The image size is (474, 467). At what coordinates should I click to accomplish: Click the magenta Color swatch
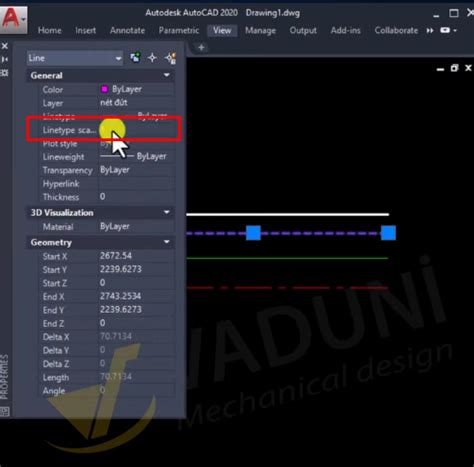click(x=104, y=89)
